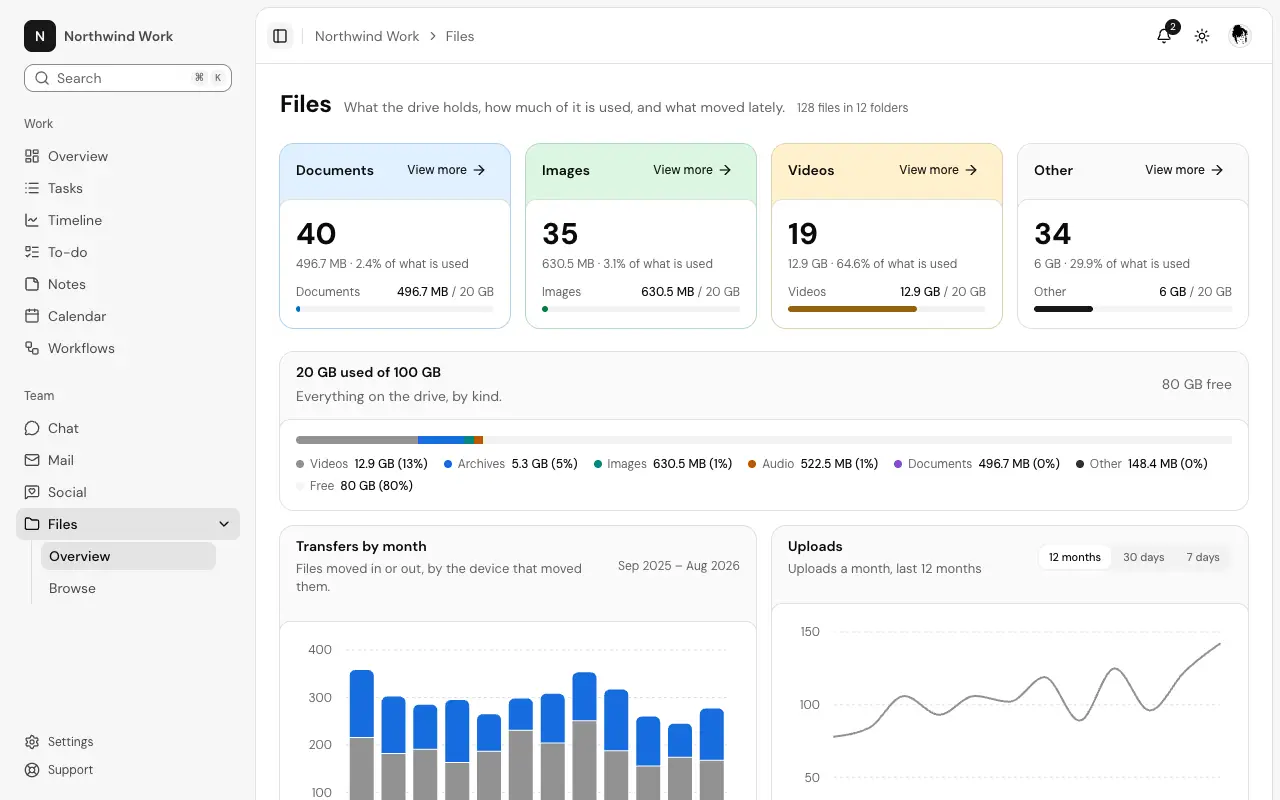This screenshot has height=800, width=1280.
Task: Click the 80 GB free label
Action: pos(1197,384)
